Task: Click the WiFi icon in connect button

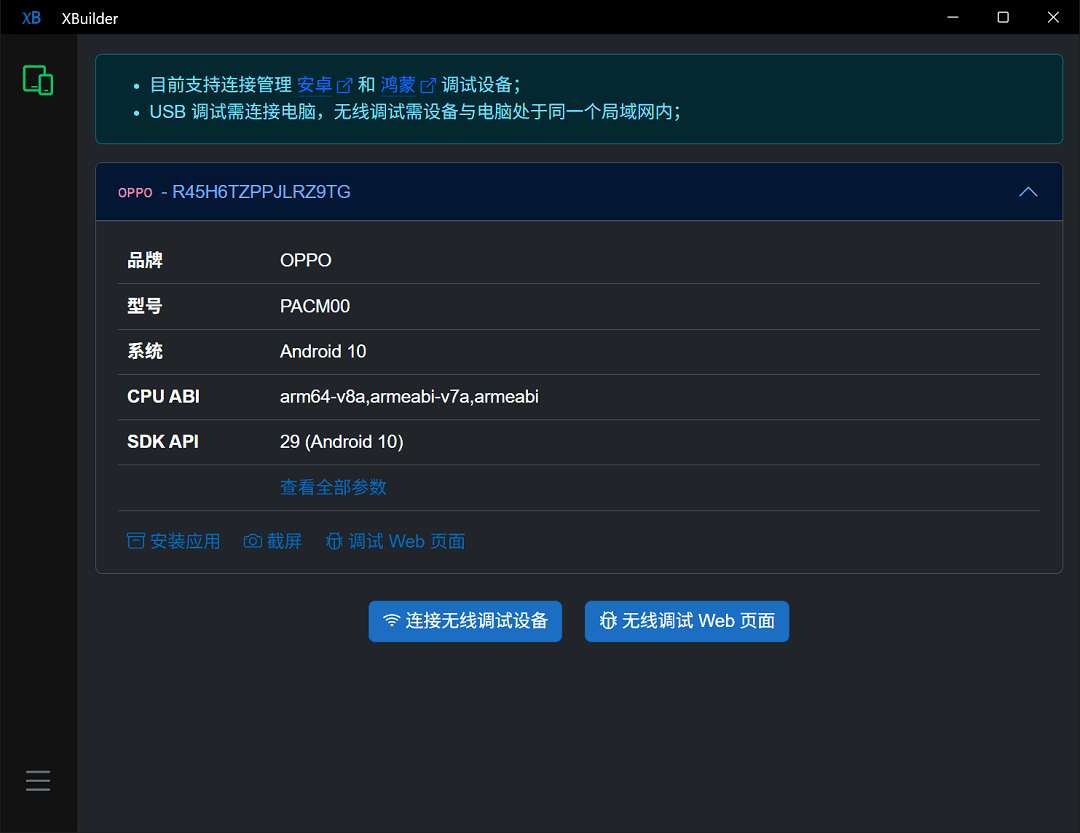Action: (391, 621)
